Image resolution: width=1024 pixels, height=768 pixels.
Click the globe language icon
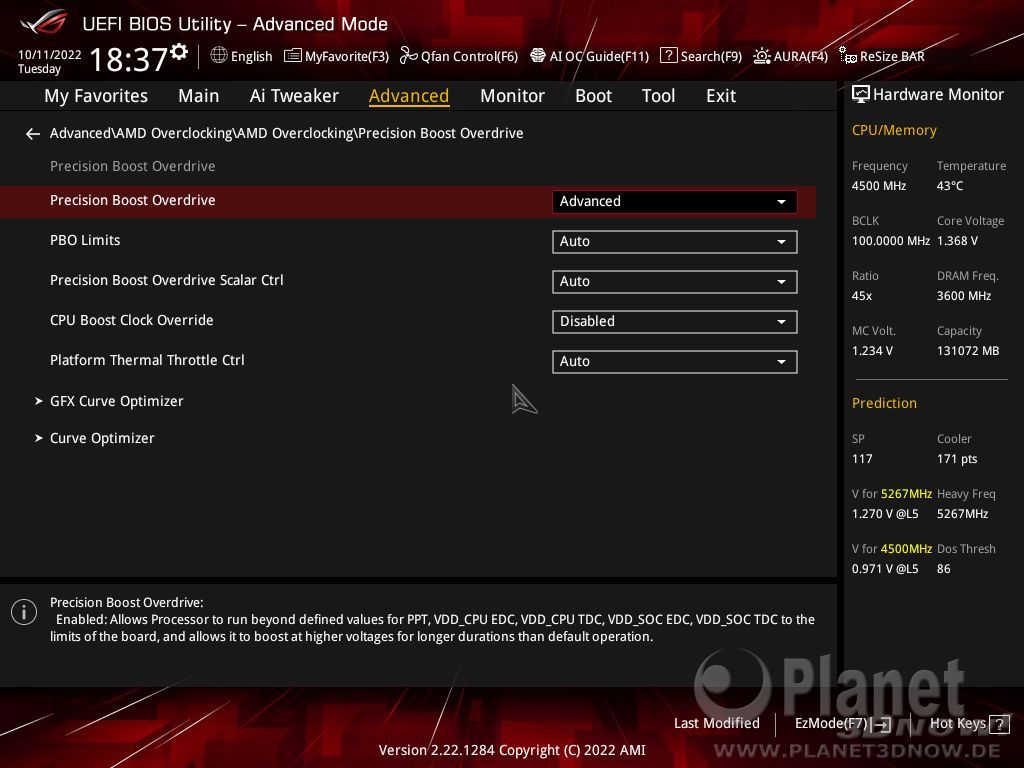219,56
